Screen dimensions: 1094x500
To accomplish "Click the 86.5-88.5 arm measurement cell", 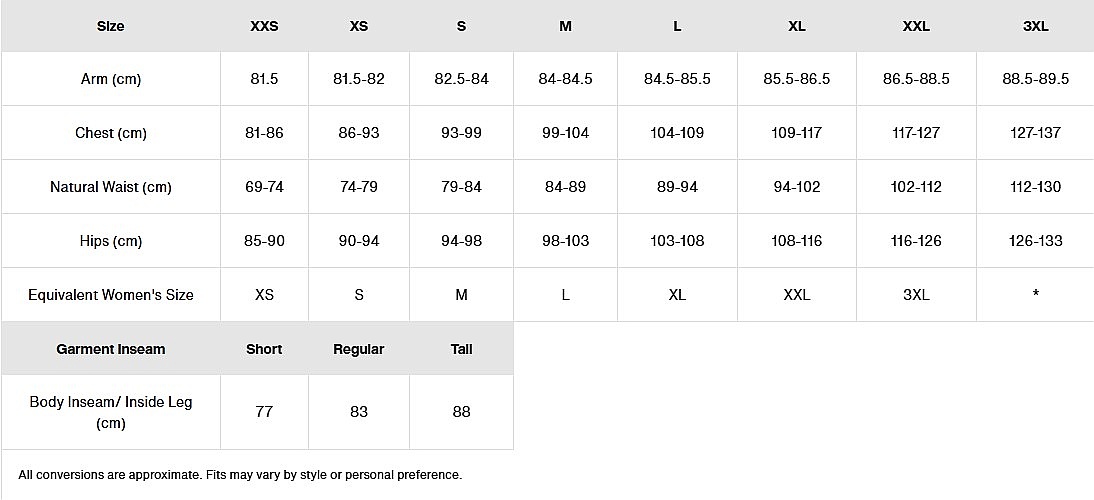I will tap(916, 79).
